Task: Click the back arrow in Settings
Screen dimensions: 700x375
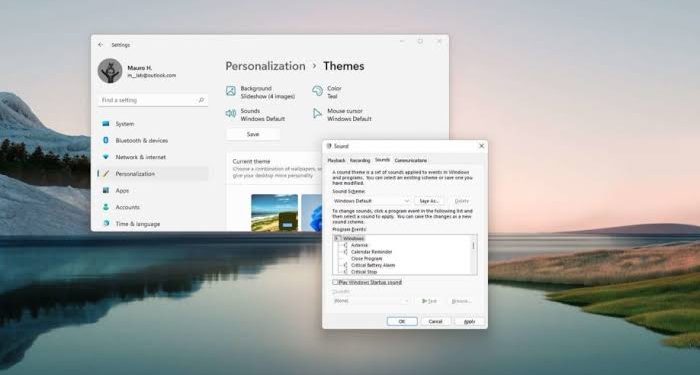Action: (100, 45)
